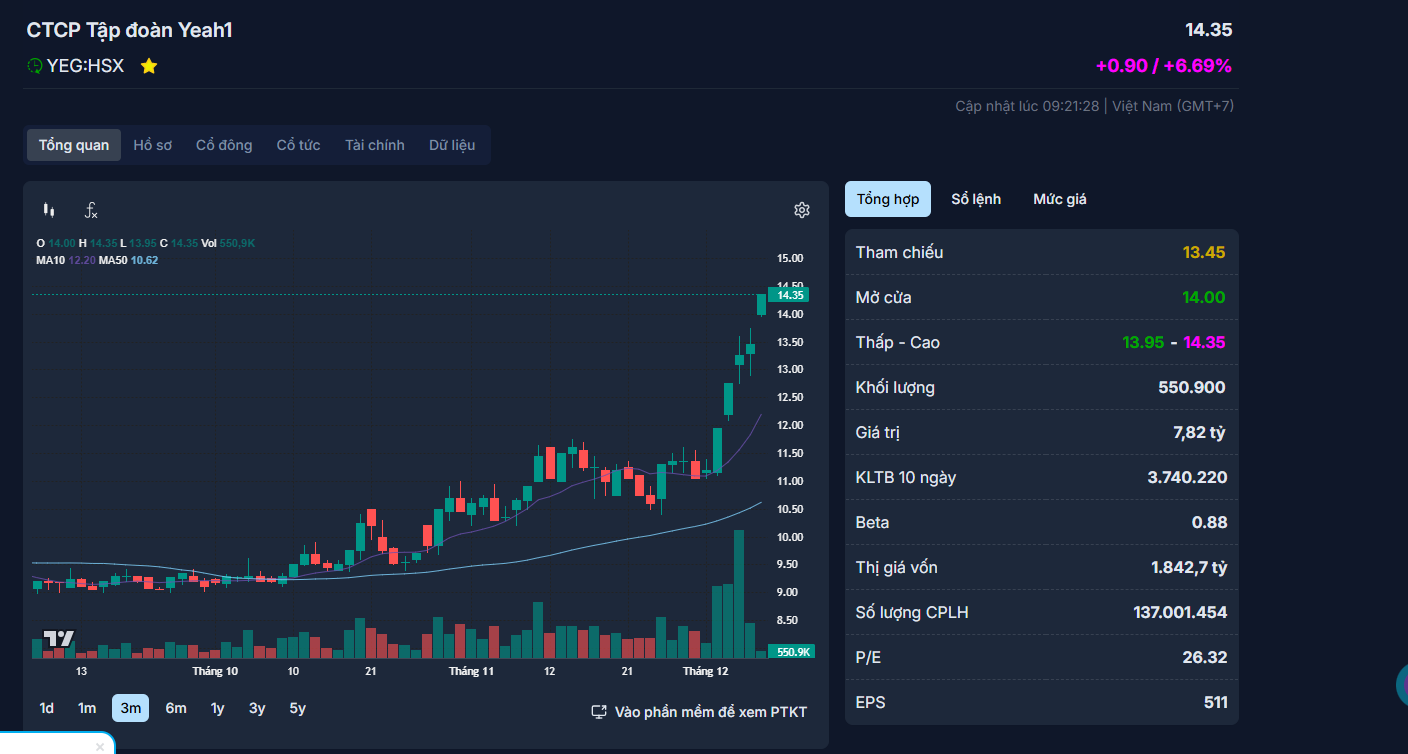Select the 5y time range button
1408x754 pixels.
pos(297,708)
